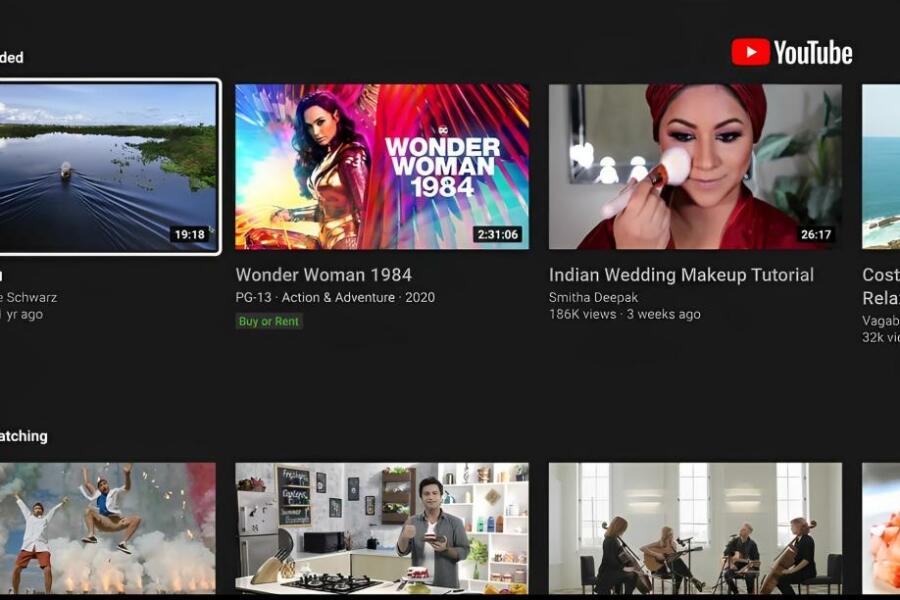Screen dimensions: 900x600
Task: Click the PG-13 Action & Adventure 2020 line
Action: tap(335, 297)
